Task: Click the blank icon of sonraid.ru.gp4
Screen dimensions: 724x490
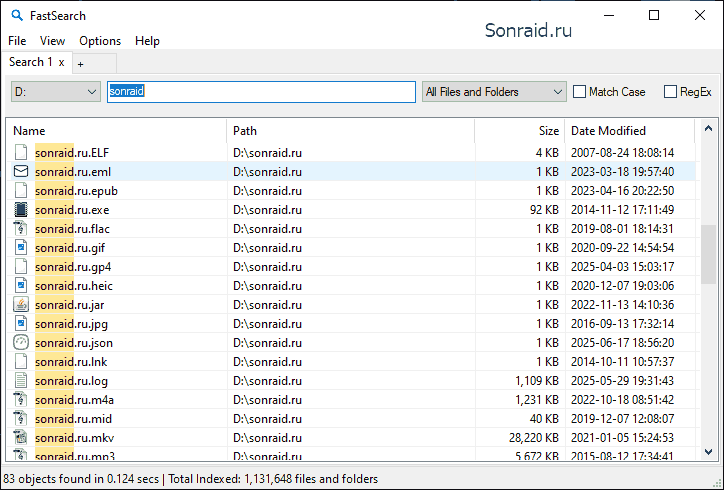Action: [x=21, y=266]
